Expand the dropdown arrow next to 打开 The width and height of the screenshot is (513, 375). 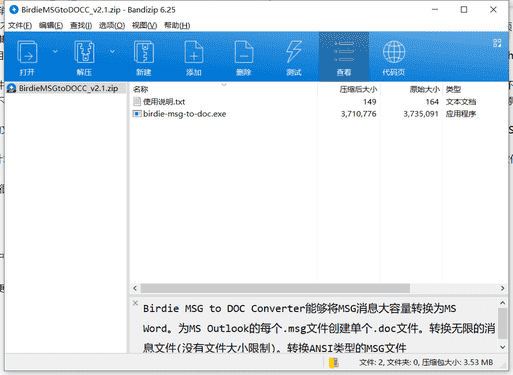(55, 51)
